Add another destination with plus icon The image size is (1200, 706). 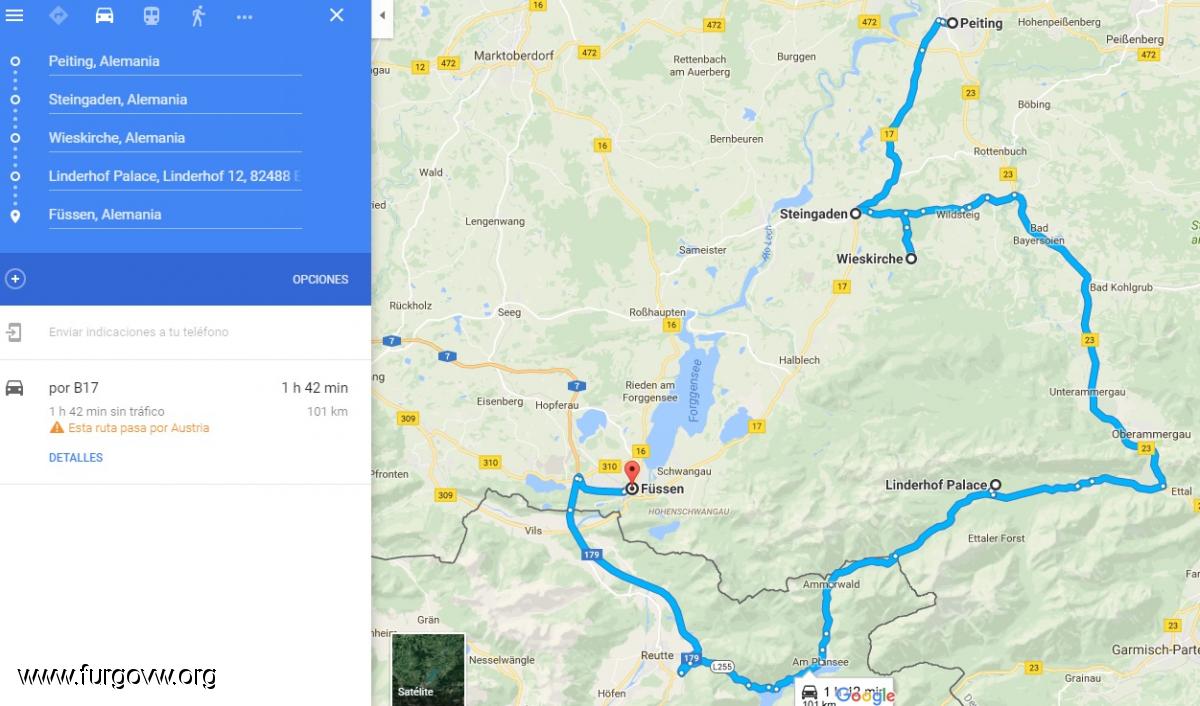[x=15, y=279]
